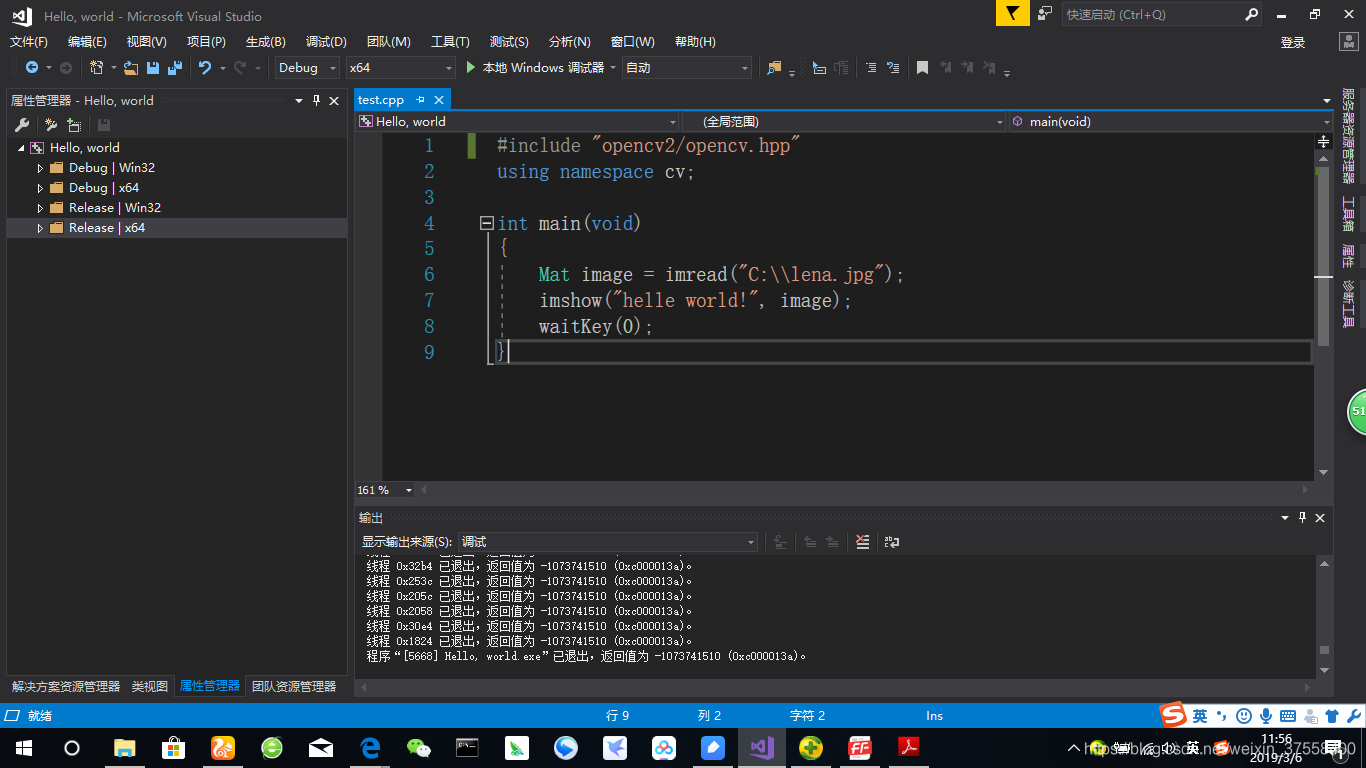
Task: Expand the Debug | x64 tree node
Action: [x=41, y=188]
